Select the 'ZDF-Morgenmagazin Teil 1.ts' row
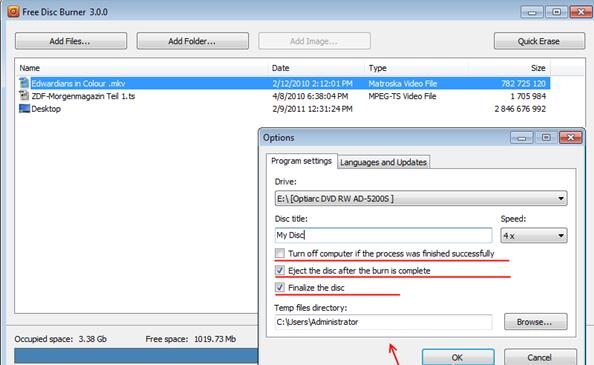The width and height of the screenshot is (594, 365). (284, 96)
